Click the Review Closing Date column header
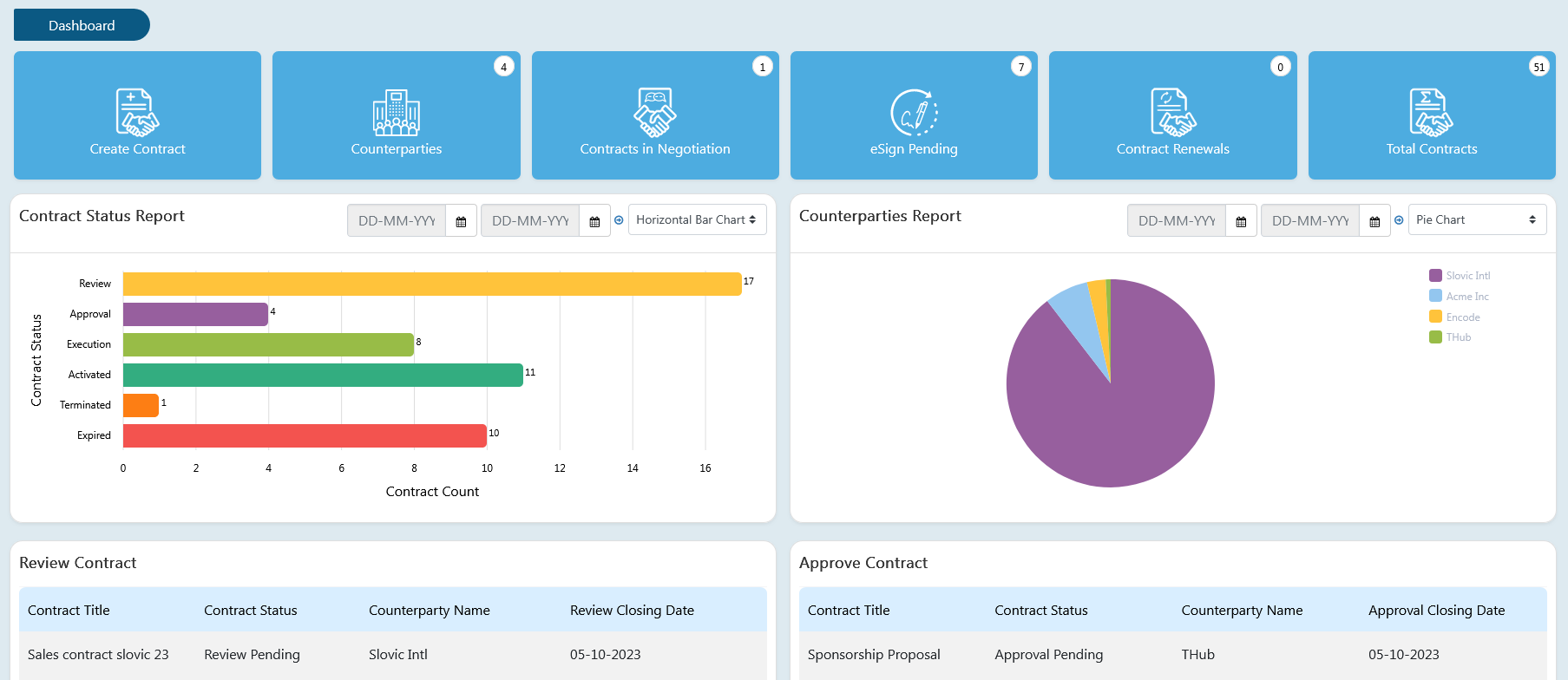Image resolution: width=1568 pixels, height=680 pixels. click(632, 611)
